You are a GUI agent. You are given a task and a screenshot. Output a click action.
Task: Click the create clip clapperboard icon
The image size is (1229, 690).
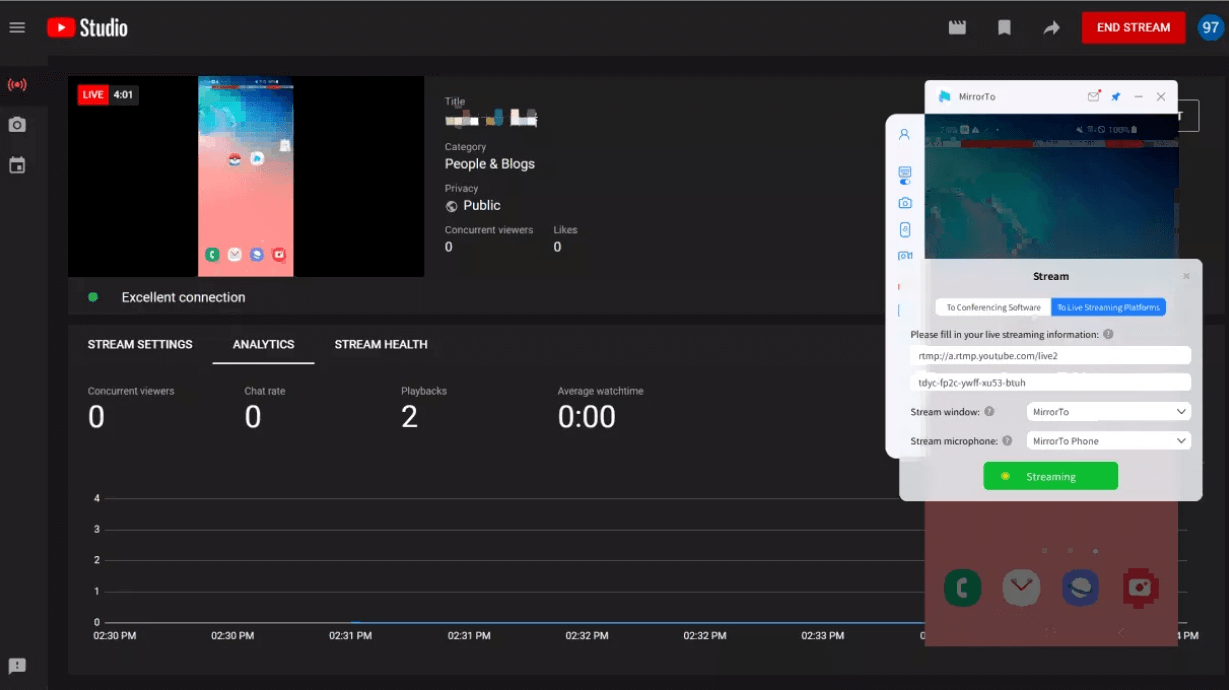click(x=957, y=28)
